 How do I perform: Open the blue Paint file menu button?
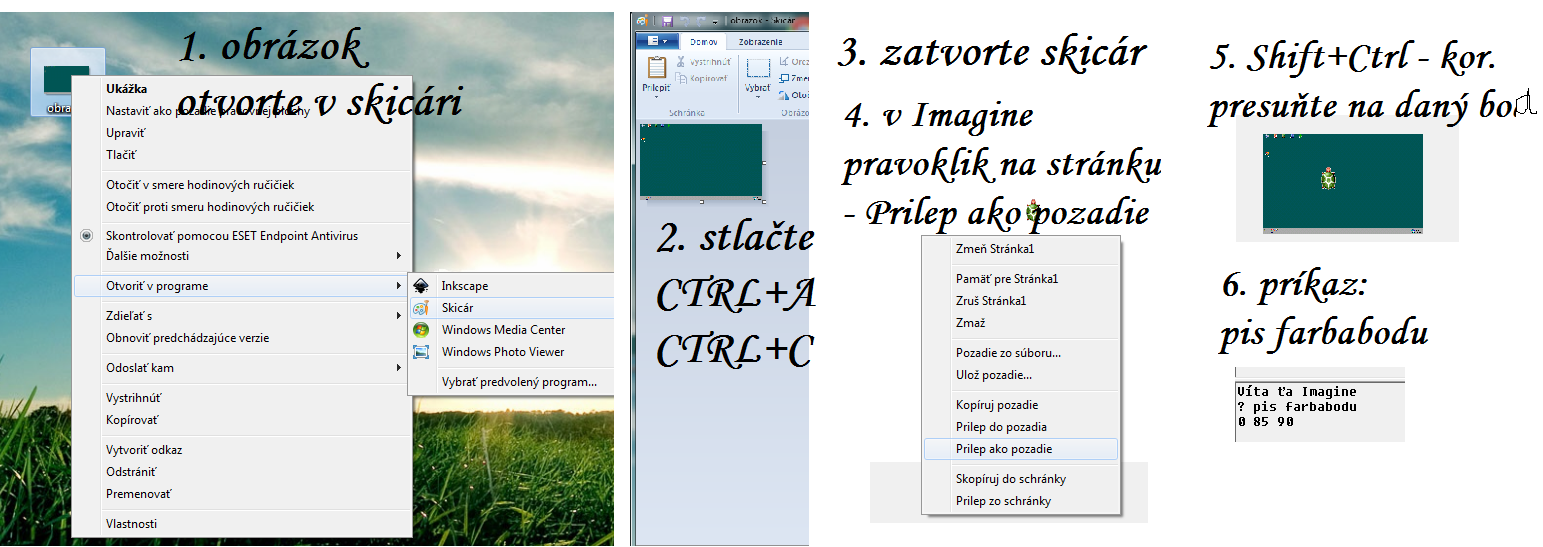pos(656,41)
